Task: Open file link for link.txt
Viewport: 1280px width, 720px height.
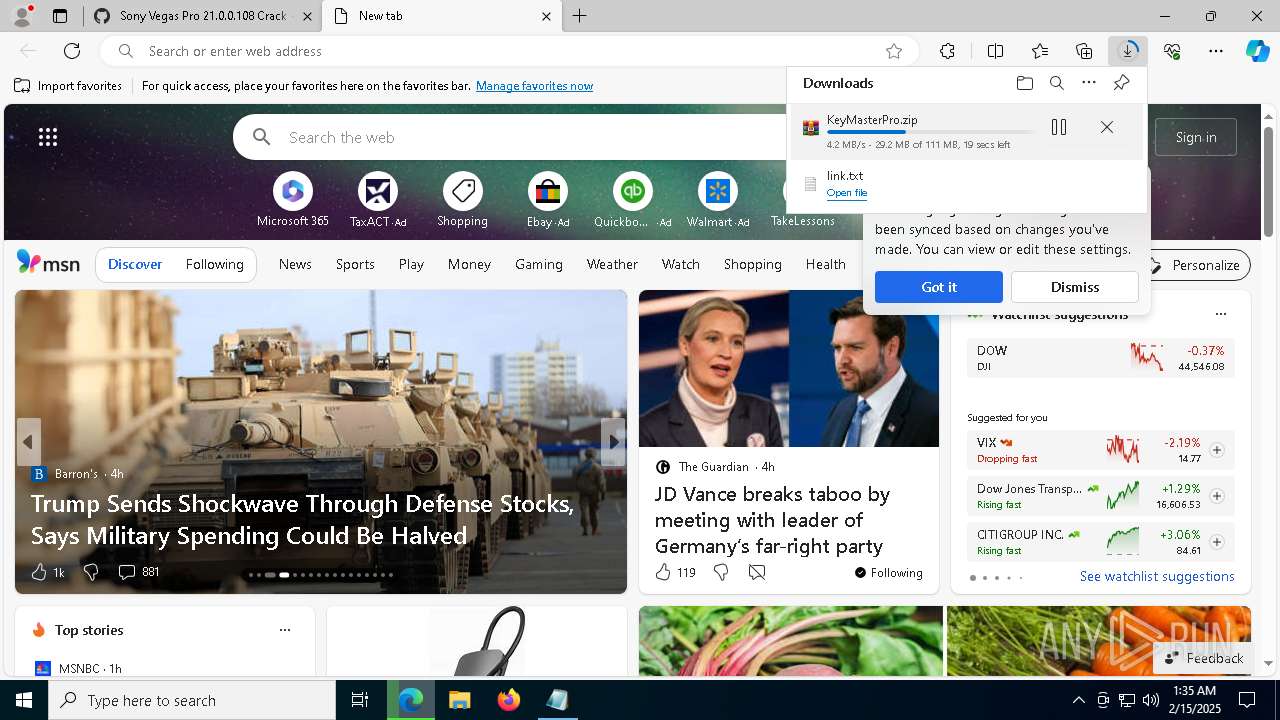Action: click(847, 193)
